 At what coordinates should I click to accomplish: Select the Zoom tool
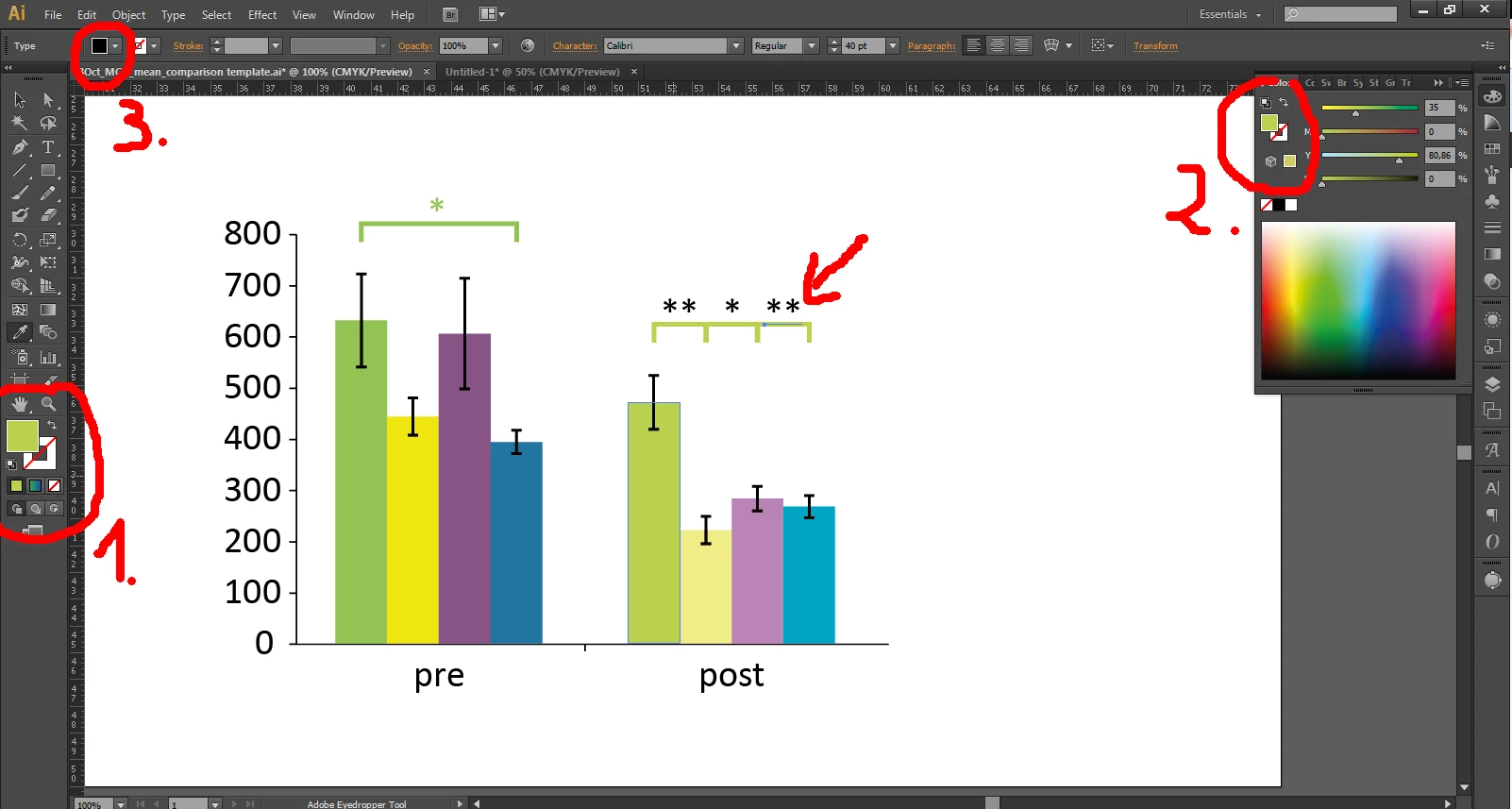[x=48, y=404]
